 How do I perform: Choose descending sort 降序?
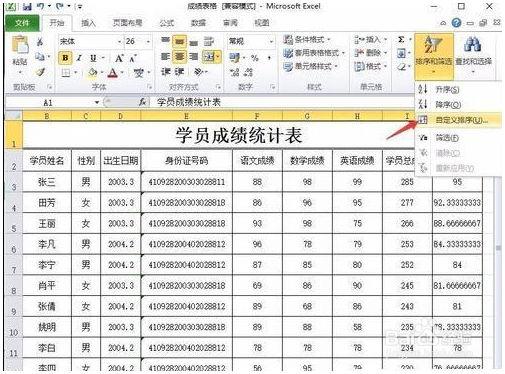[x=458, y=105]
